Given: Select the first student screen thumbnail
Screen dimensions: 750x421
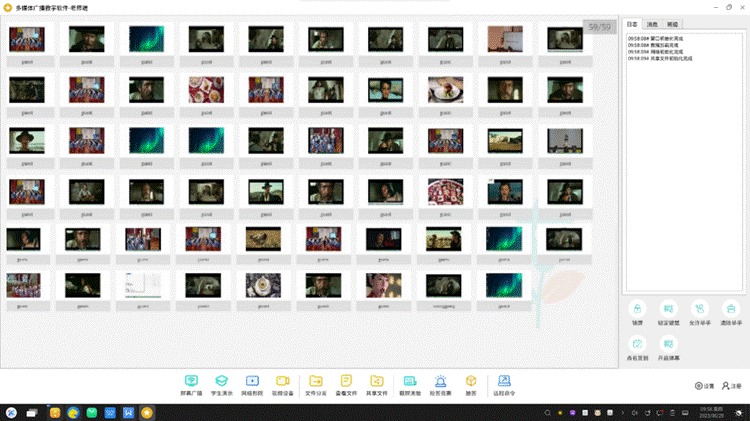Looking at the screenshot, I should click(26, 39).
